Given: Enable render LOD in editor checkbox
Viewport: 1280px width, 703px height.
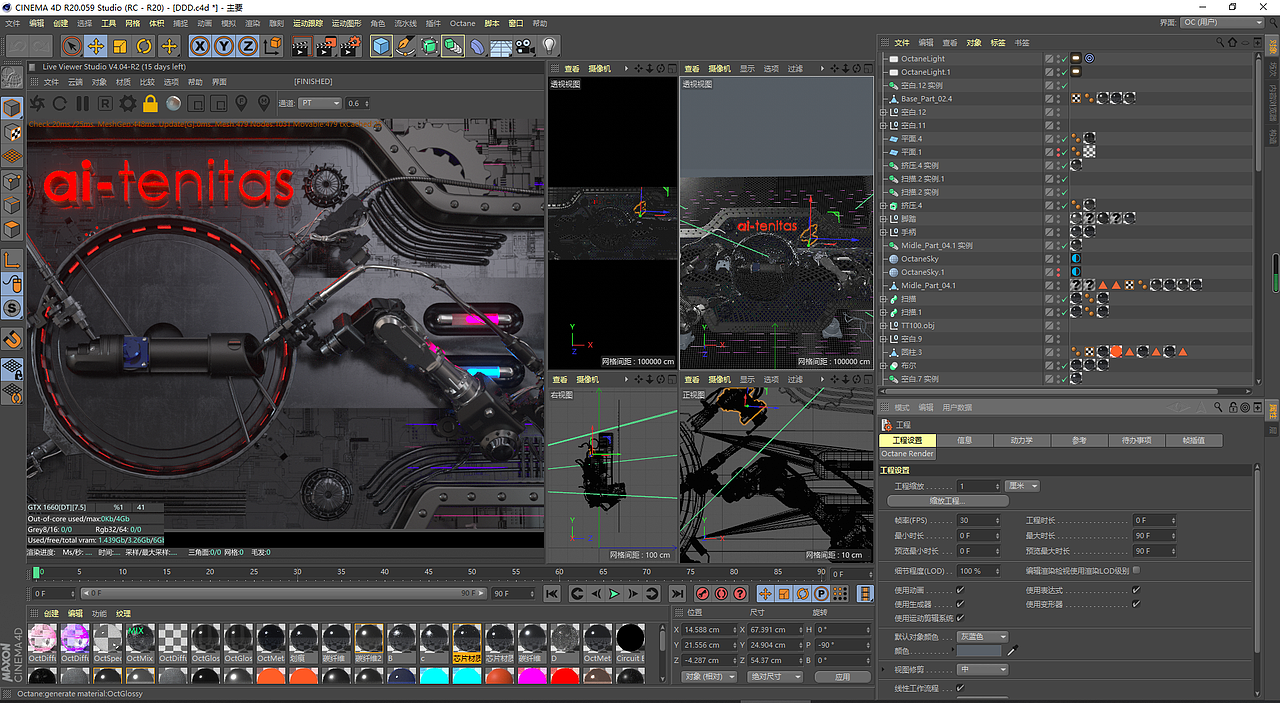Looking at the screenshot, I should click(1136, 570).
